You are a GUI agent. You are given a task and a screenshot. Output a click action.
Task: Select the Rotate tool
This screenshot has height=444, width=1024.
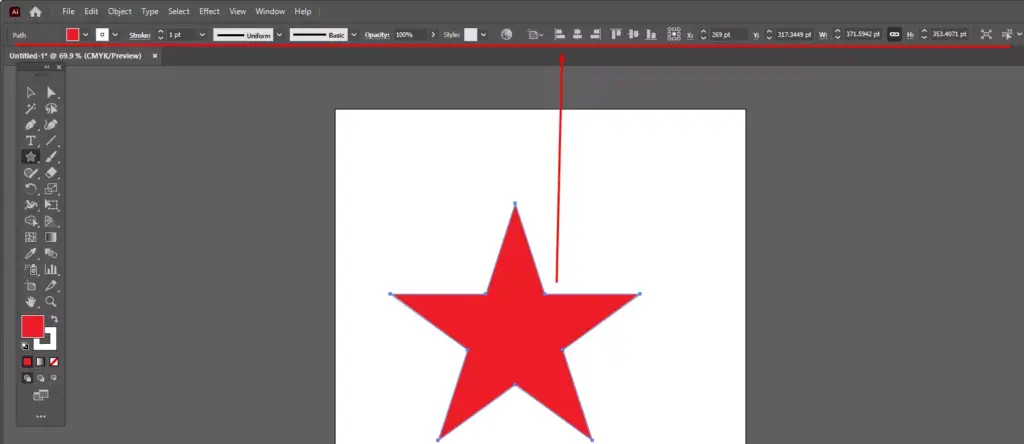tap(31, 189)
